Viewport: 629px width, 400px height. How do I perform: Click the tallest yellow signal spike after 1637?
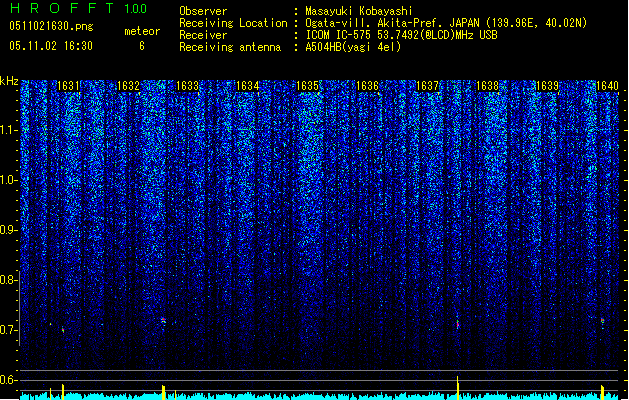coord(458,388)
